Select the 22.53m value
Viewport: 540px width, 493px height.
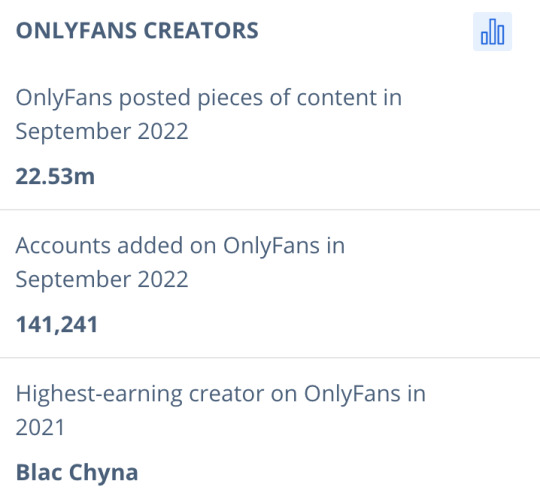(55, 176)
